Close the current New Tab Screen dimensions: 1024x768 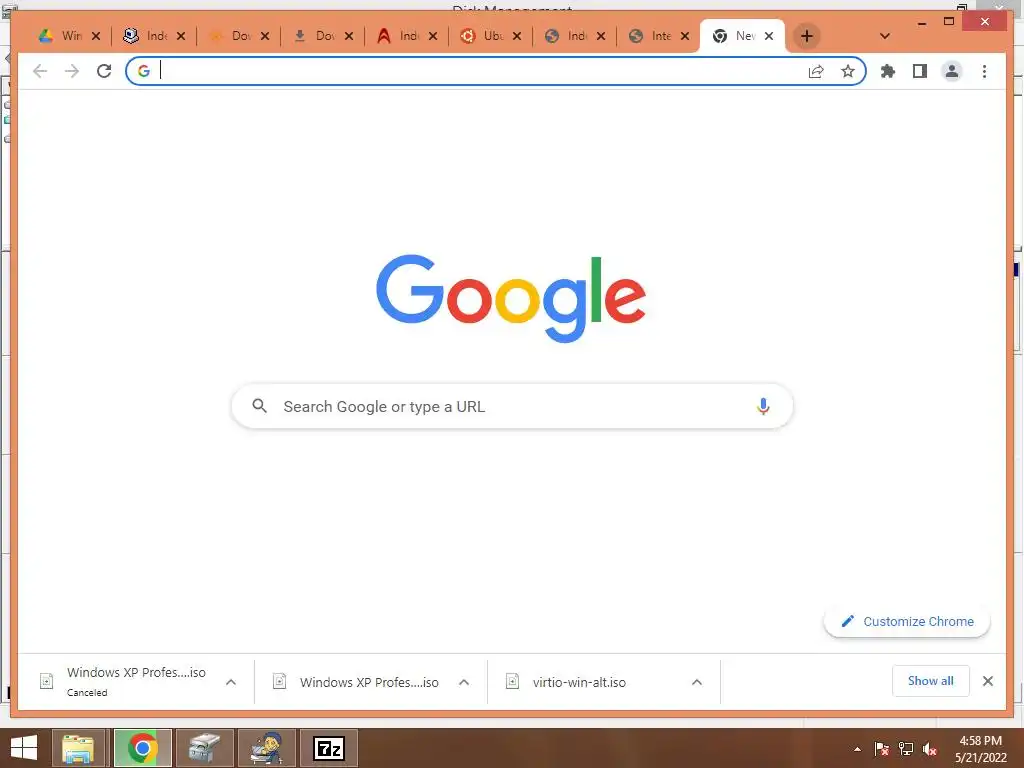769,36
